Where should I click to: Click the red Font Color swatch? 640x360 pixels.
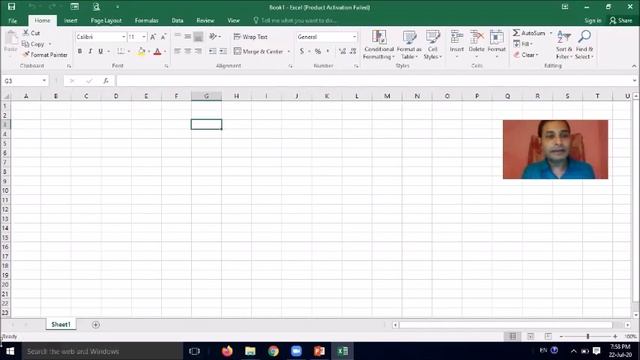click(x=158, y=51)
